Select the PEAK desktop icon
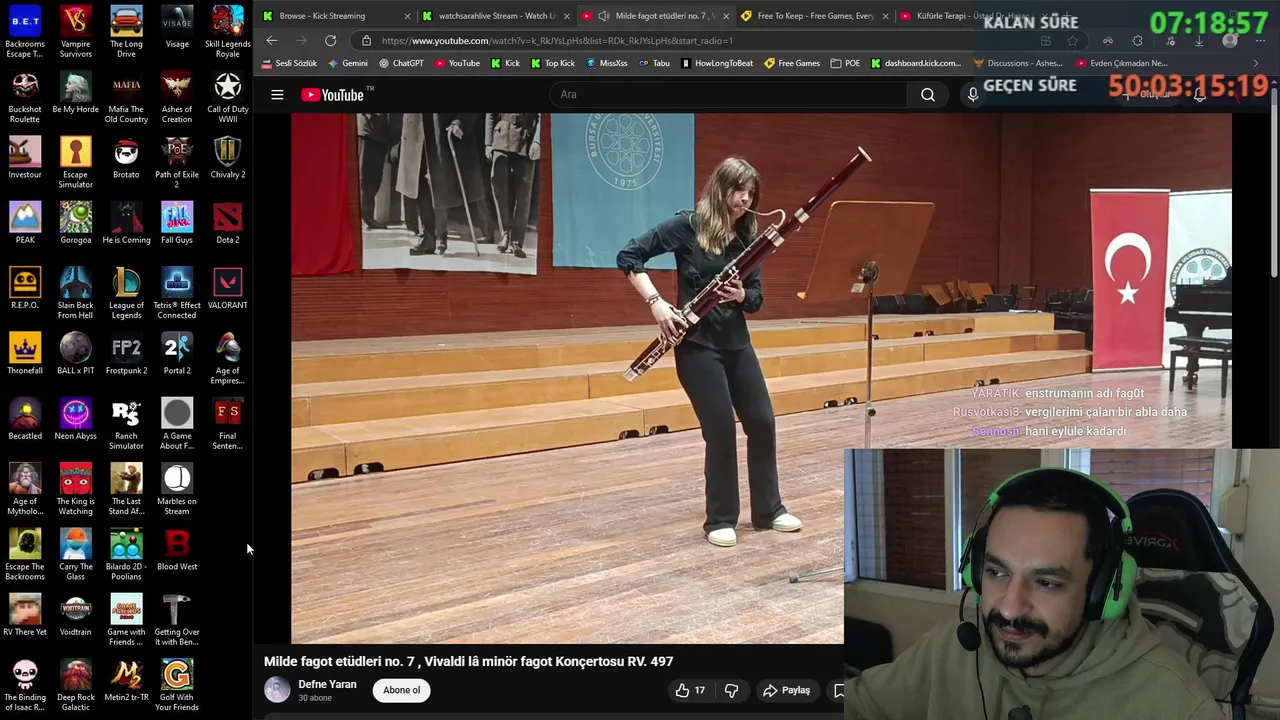1280x720 pixels. tap(25, 223)
